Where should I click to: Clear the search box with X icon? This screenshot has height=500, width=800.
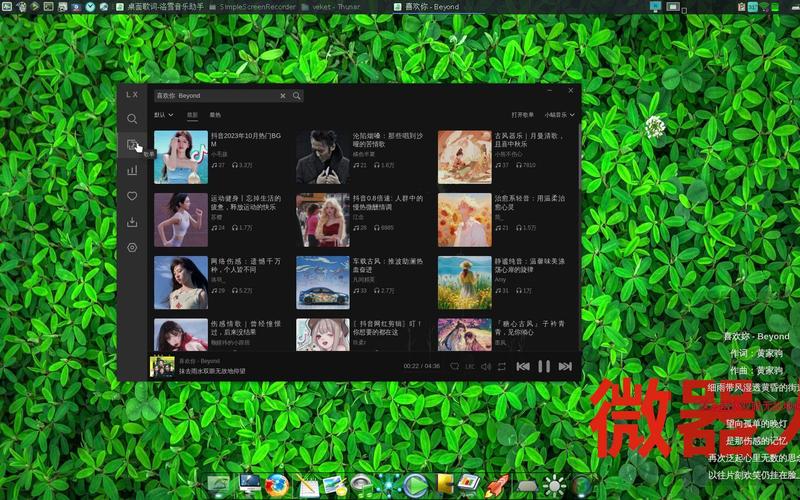coord(283,96)
